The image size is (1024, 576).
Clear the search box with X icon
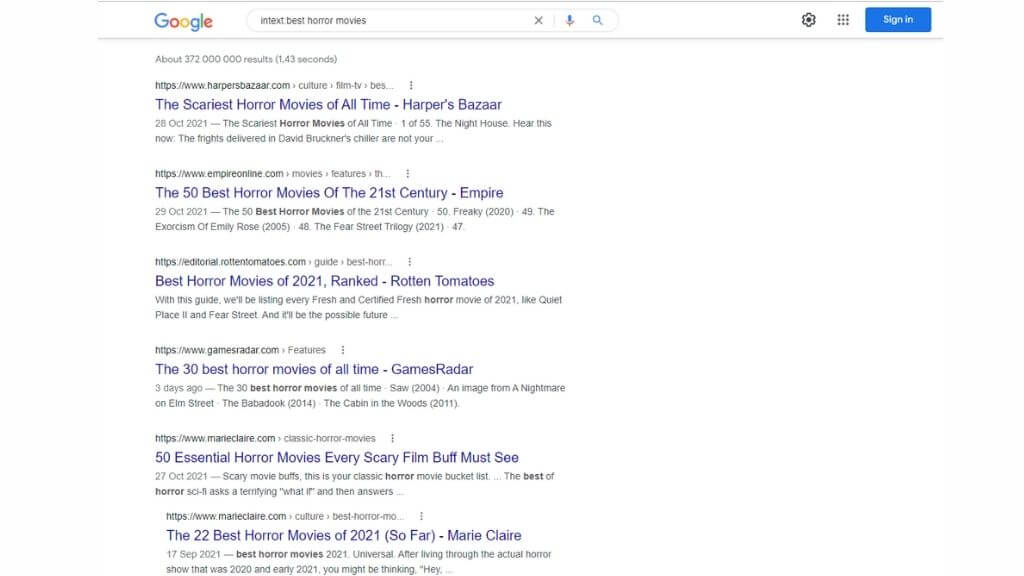pos(538,20)
